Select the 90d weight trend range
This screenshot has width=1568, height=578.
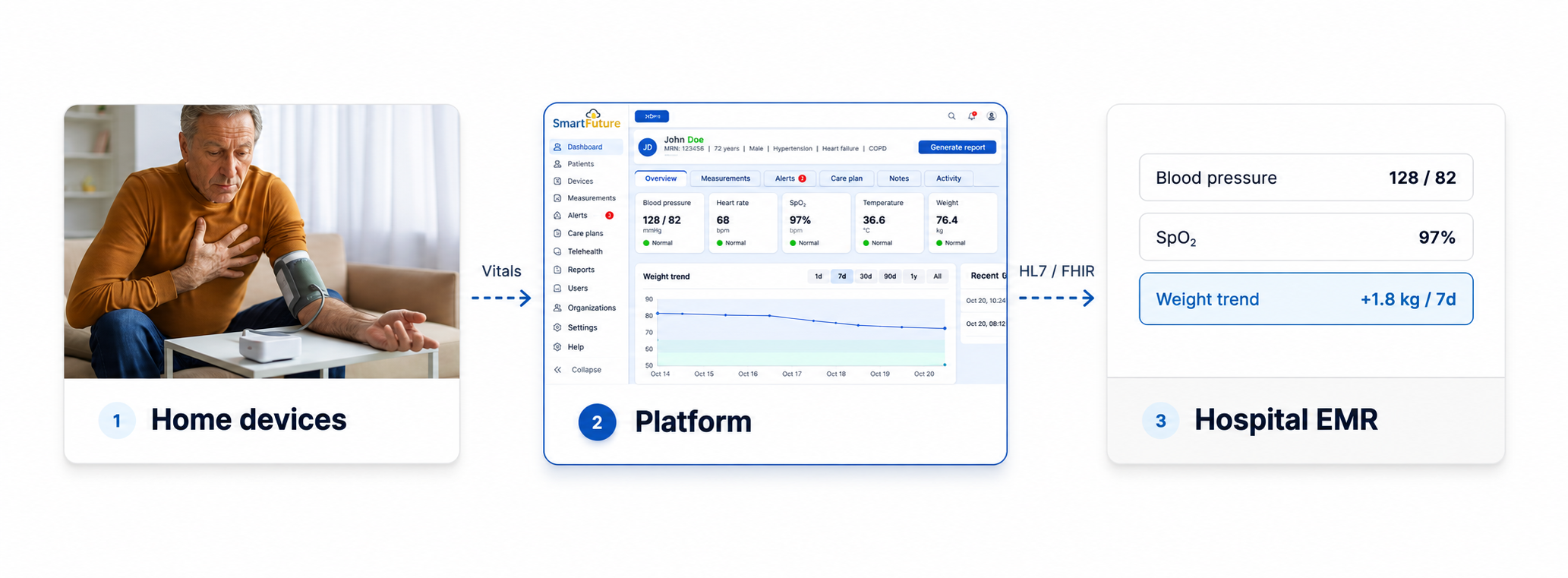click(x=890, y=276)
